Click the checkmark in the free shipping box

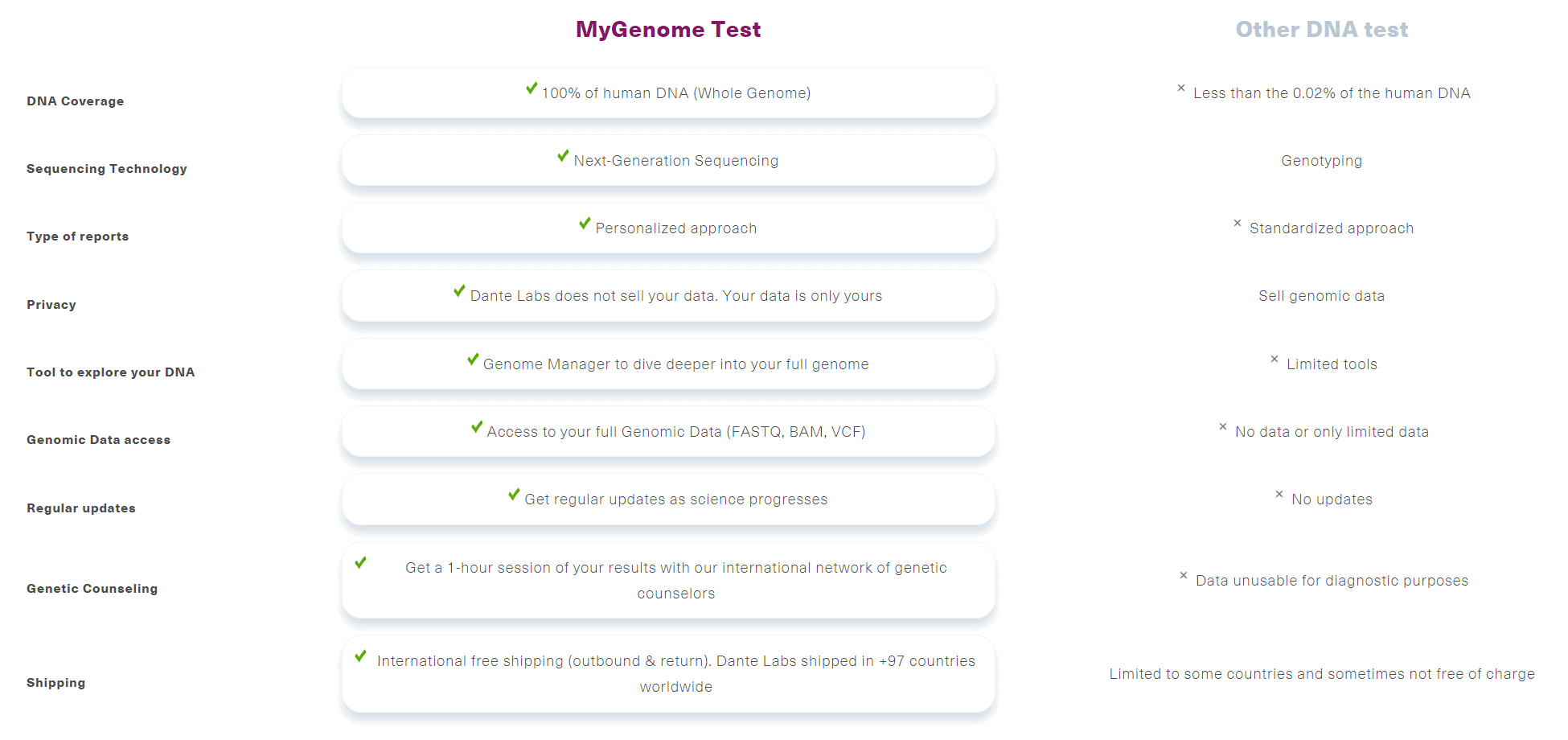(361, 656)
